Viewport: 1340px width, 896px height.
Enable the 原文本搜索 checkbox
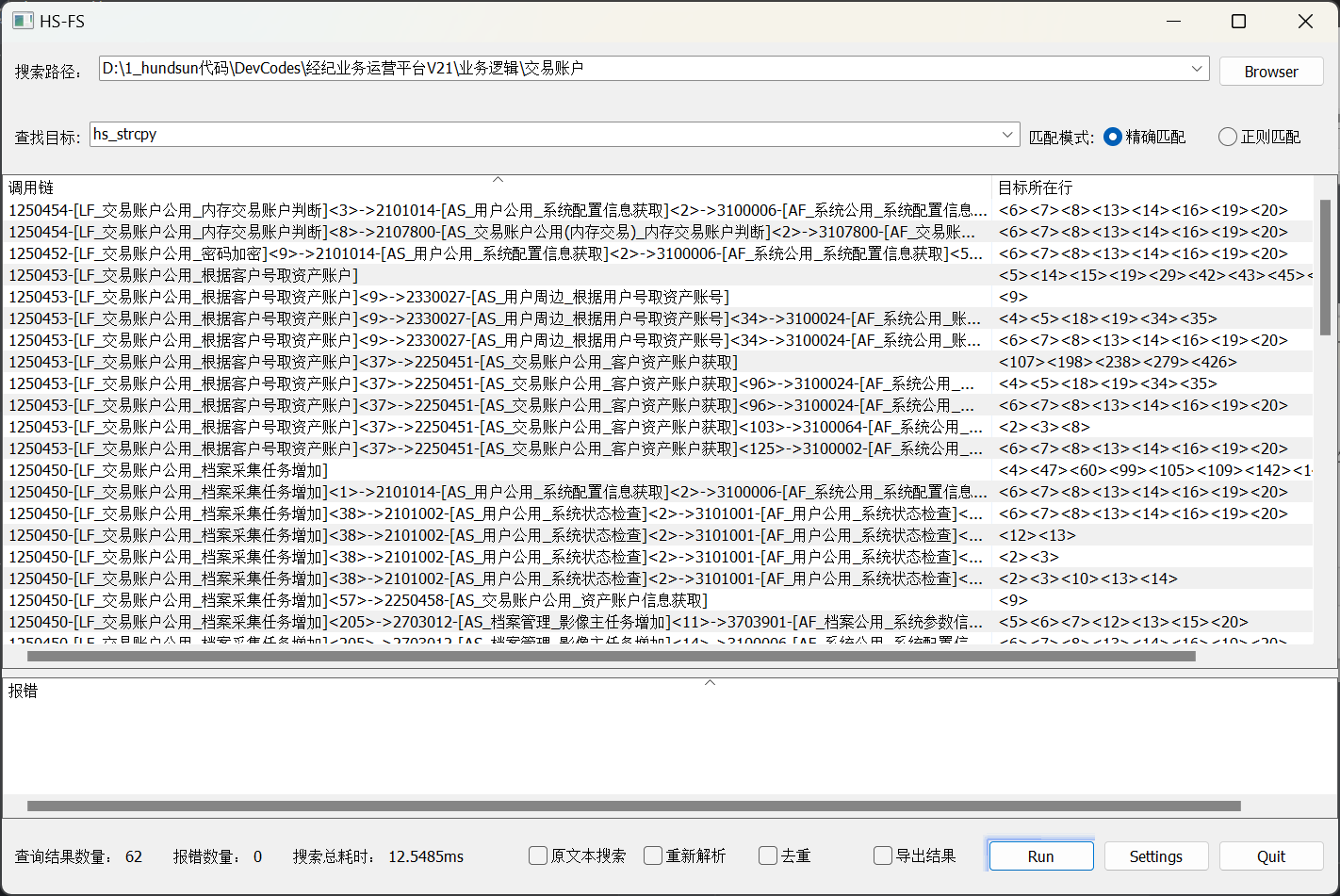point(538,855)
